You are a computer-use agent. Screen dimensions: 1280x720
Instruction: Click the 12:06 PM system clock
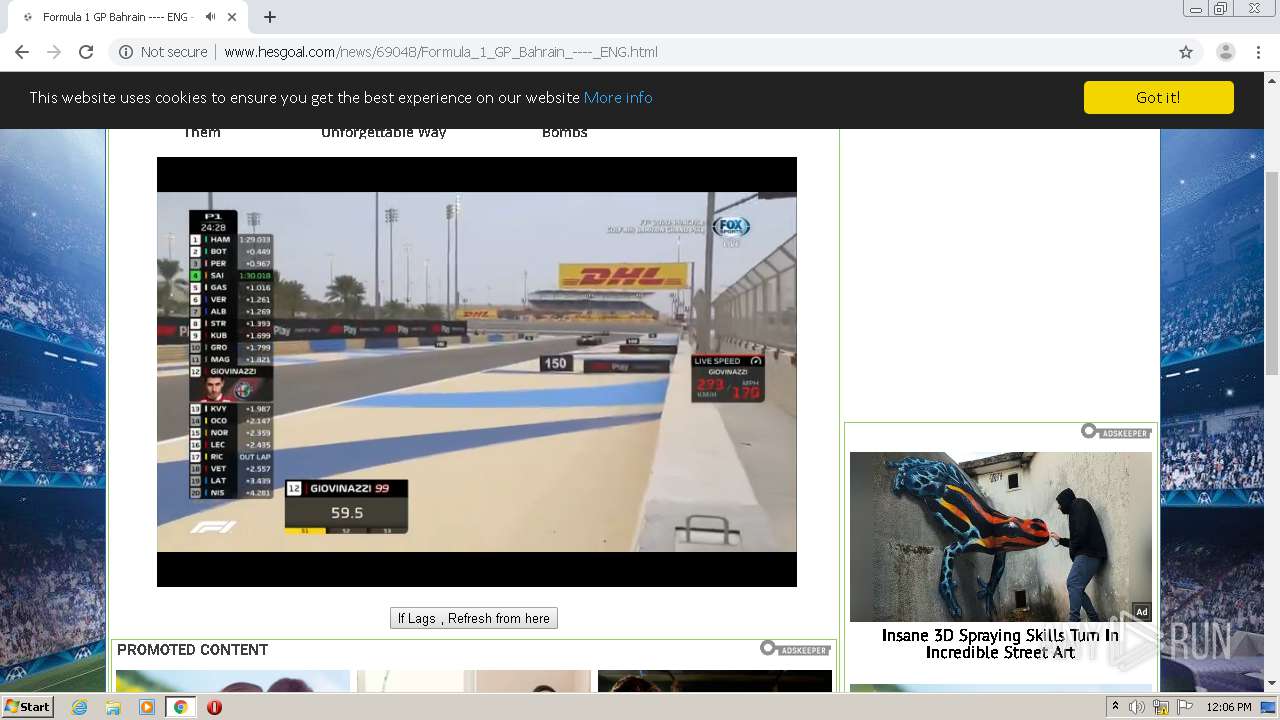click(x=1229, y=707)
